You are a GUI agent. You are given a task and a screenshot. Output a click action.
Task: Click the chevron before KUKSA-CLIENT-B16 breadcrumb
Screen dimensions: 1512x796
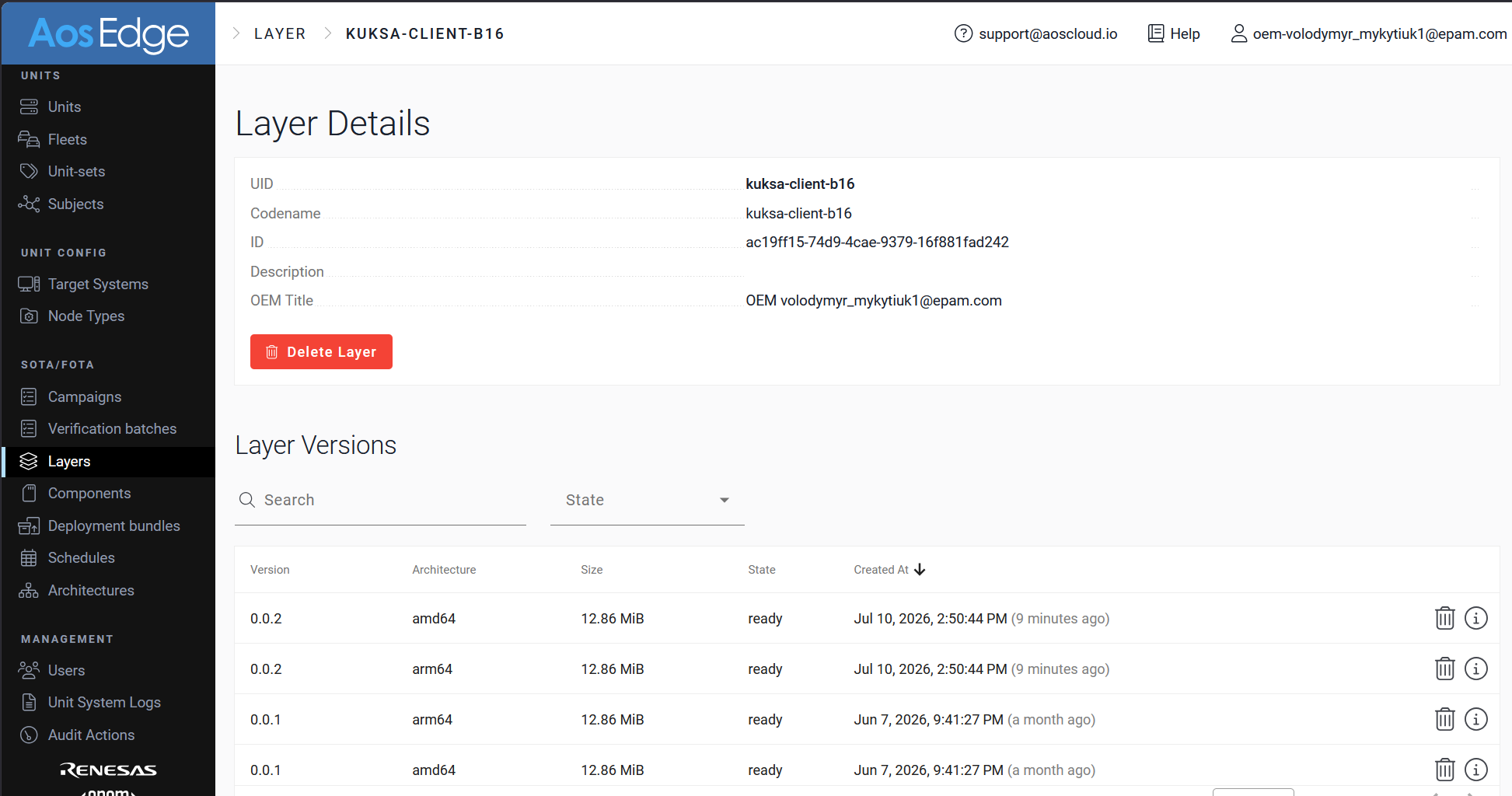click(x=328, y=33)
